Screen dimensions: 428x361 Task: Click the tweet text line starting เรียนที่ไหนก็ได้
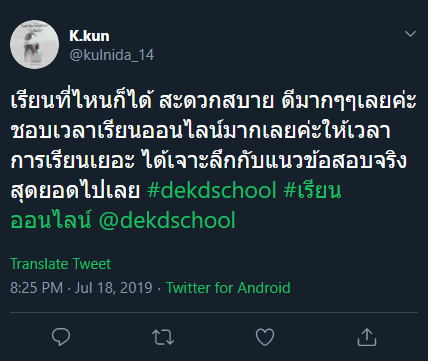[x=213, y=101]
